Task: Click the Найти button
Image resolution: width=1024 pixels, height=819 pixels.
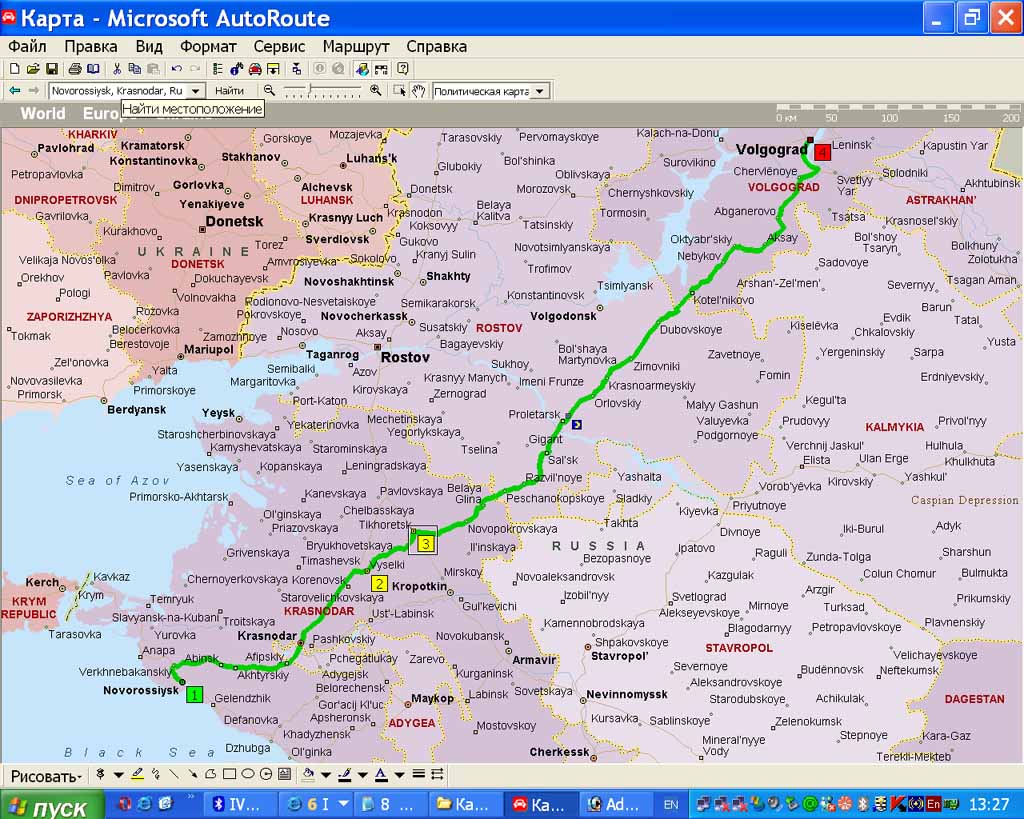Action: click(229, 91)
